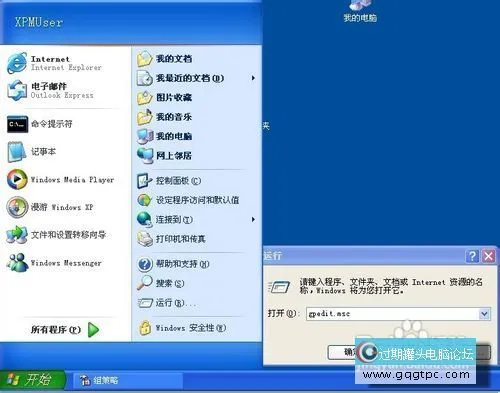Screen dimensions: 500x393
Task: Open My Documents folder icon
Action: click(145, 59)
